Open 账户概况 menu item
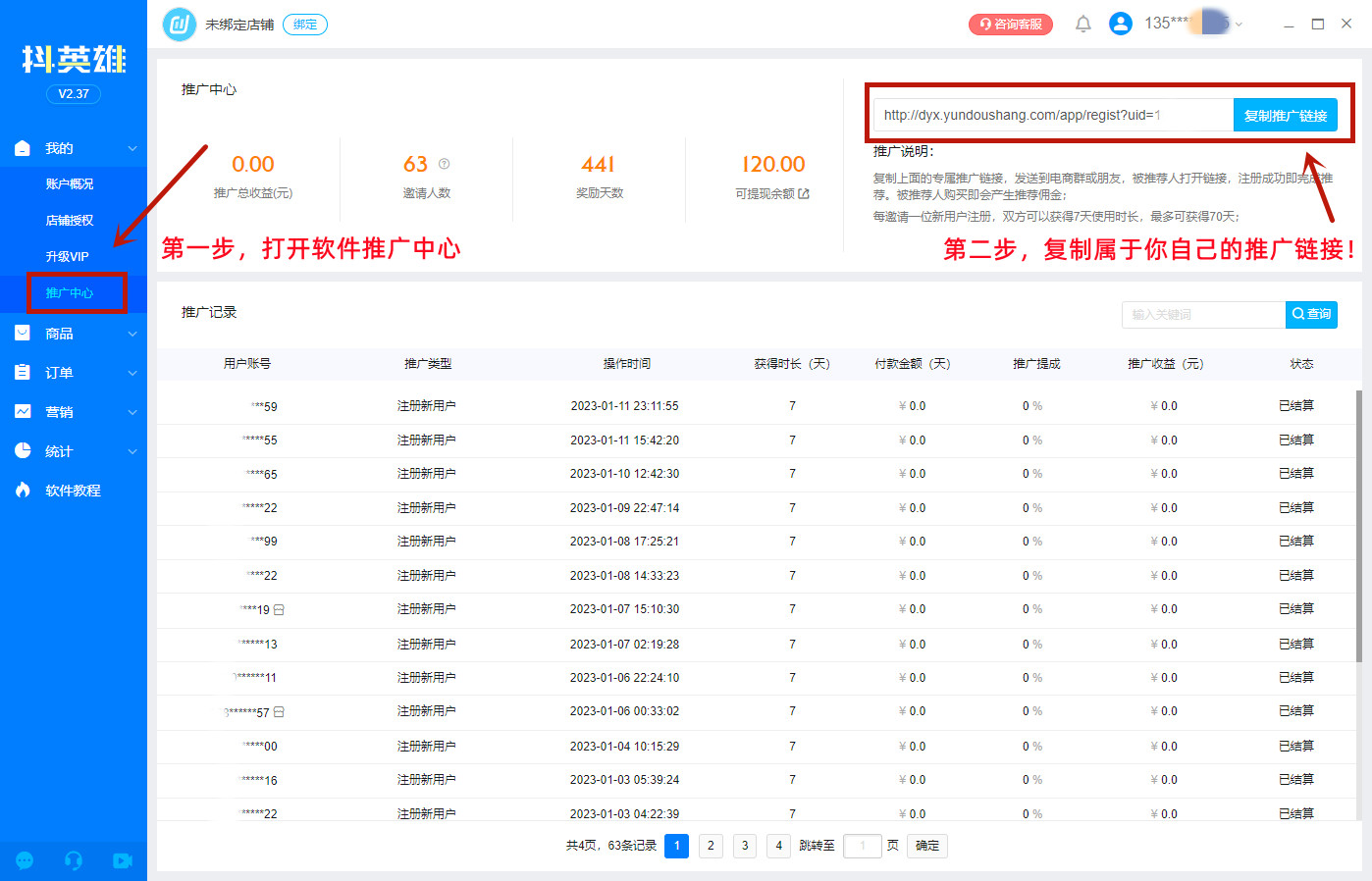 (70, 184)
